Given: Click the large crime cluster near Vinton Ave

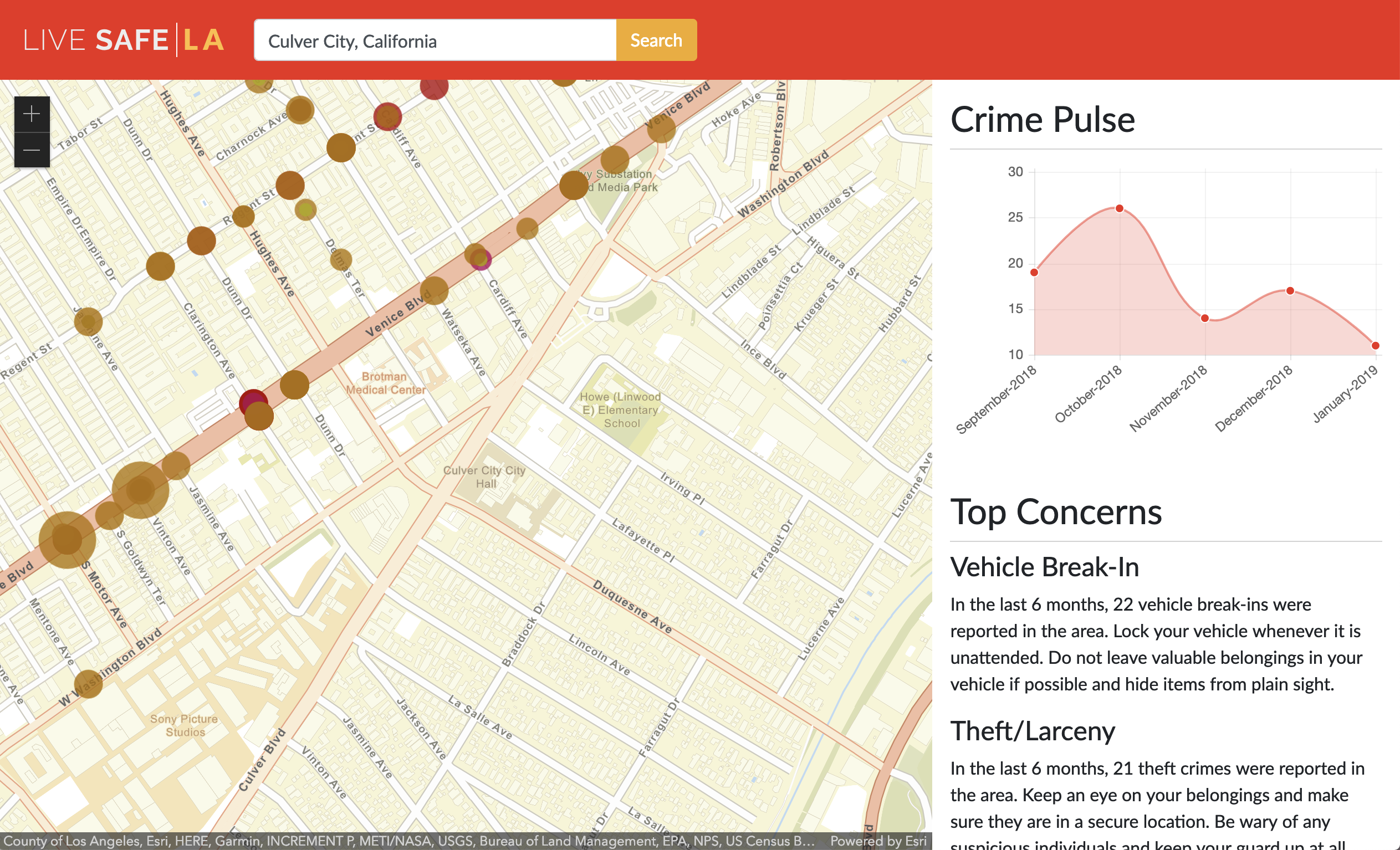Looking at the screenshot, I should click(140, 489).
